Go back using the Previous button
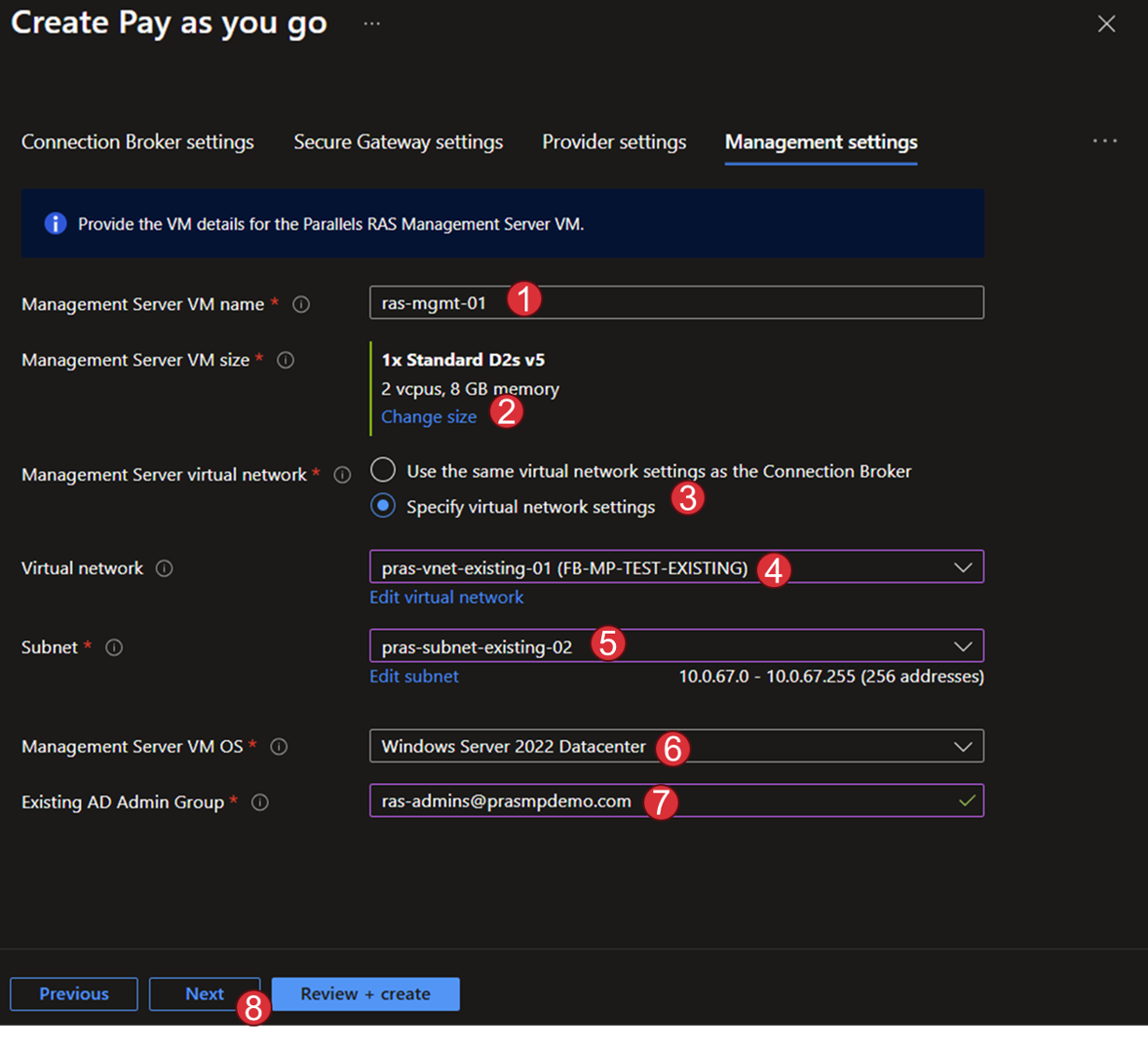 (74, 994)
